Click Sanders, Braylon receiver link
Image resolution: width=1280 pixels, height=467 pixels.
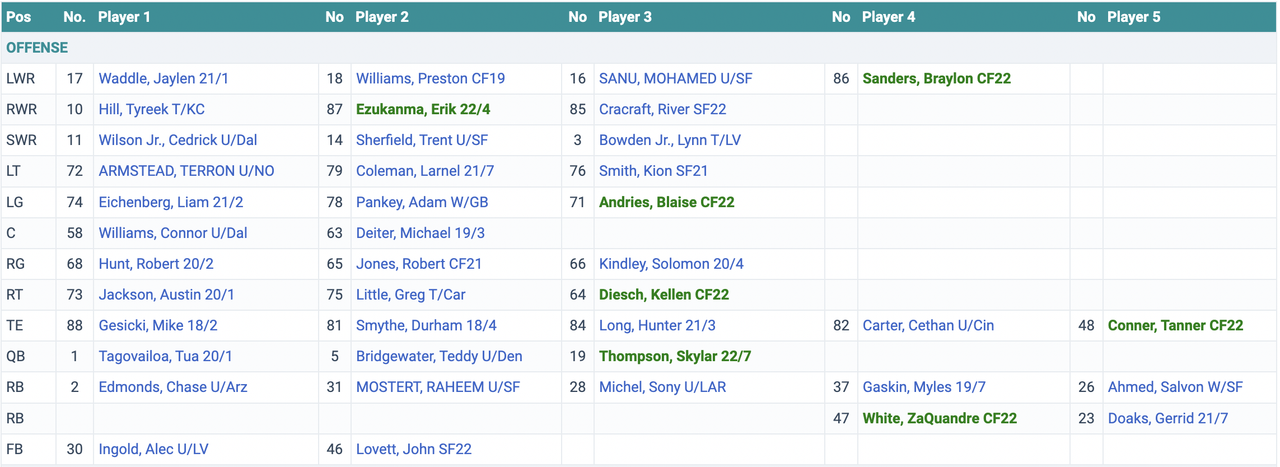pyautogui.click(x=936, y=79)
